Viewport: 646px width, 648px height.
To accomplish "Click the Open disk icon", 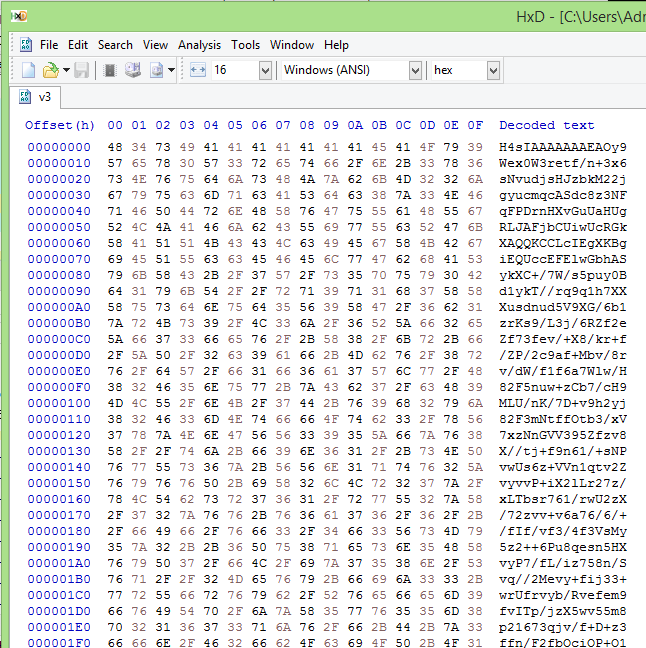I will pos(133,70).
